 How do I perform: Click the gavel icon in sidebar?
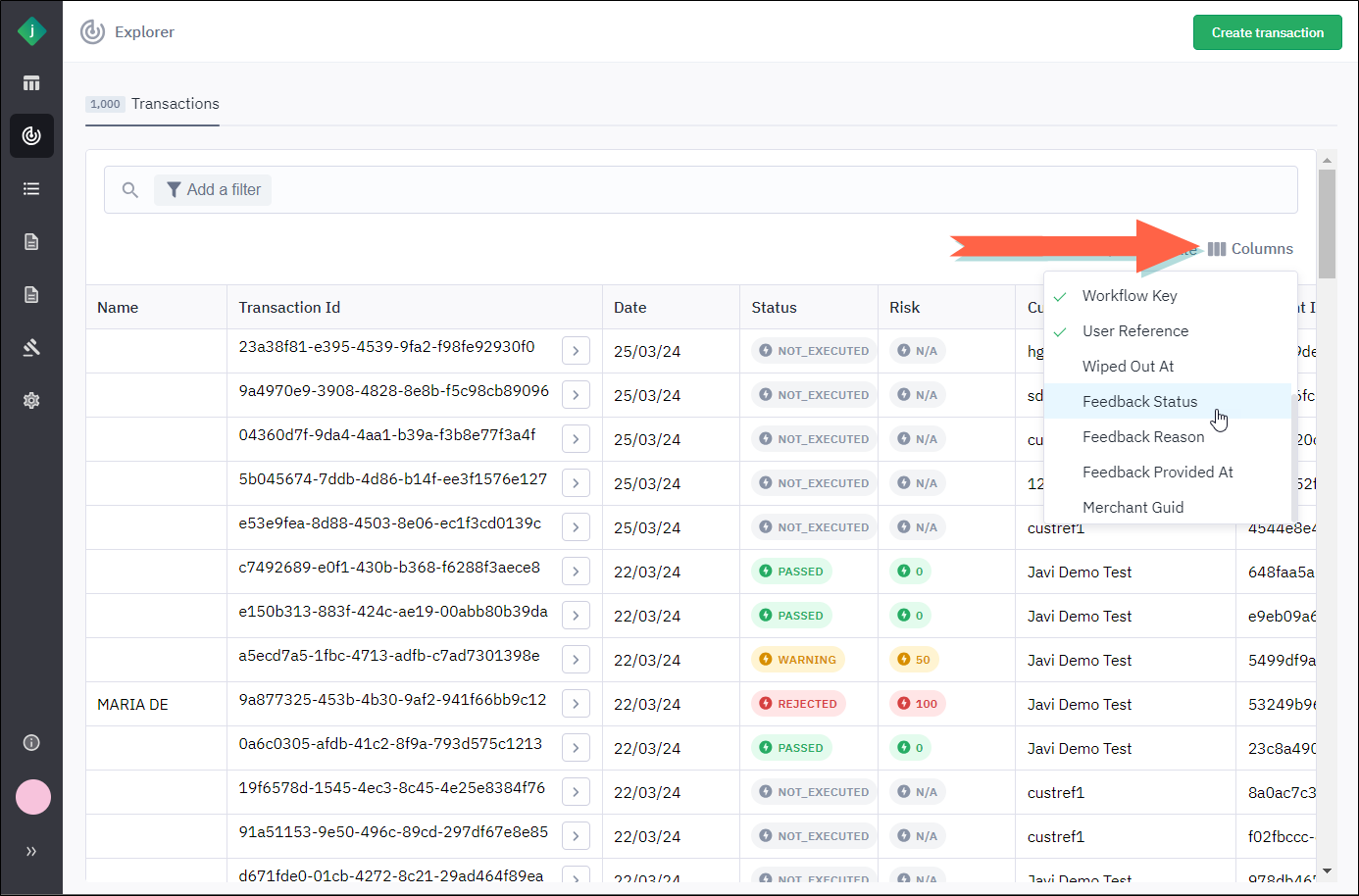(x=31, y=348)
